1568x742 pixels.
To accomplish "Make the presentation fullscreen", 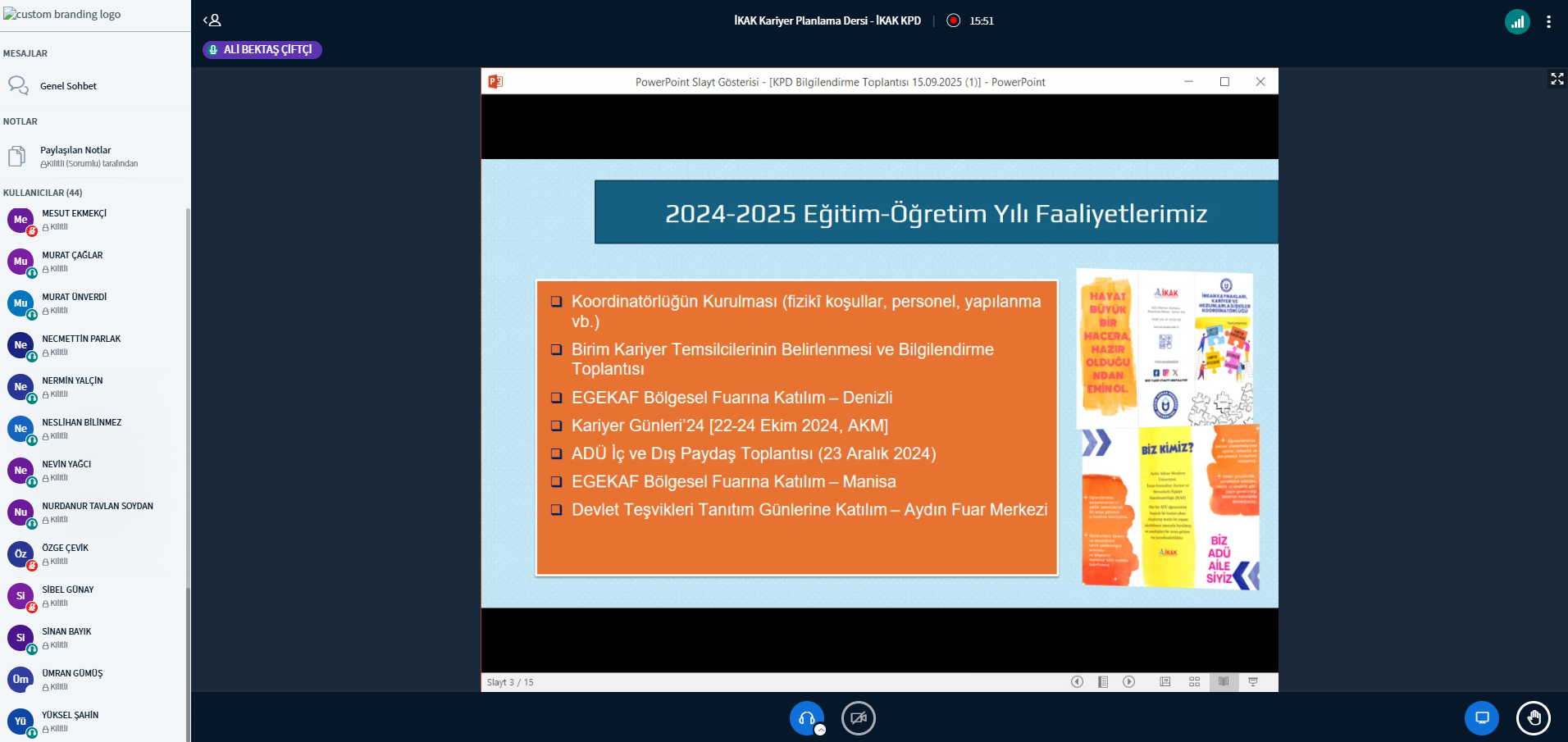I will 1557,79.
